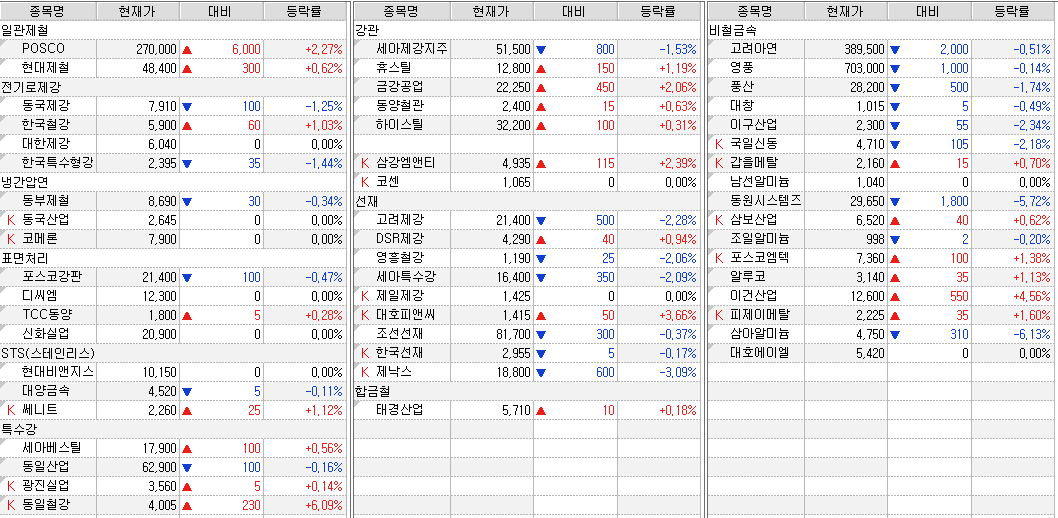Click the K marker beside 동국산업

click(x=11, y=220)
